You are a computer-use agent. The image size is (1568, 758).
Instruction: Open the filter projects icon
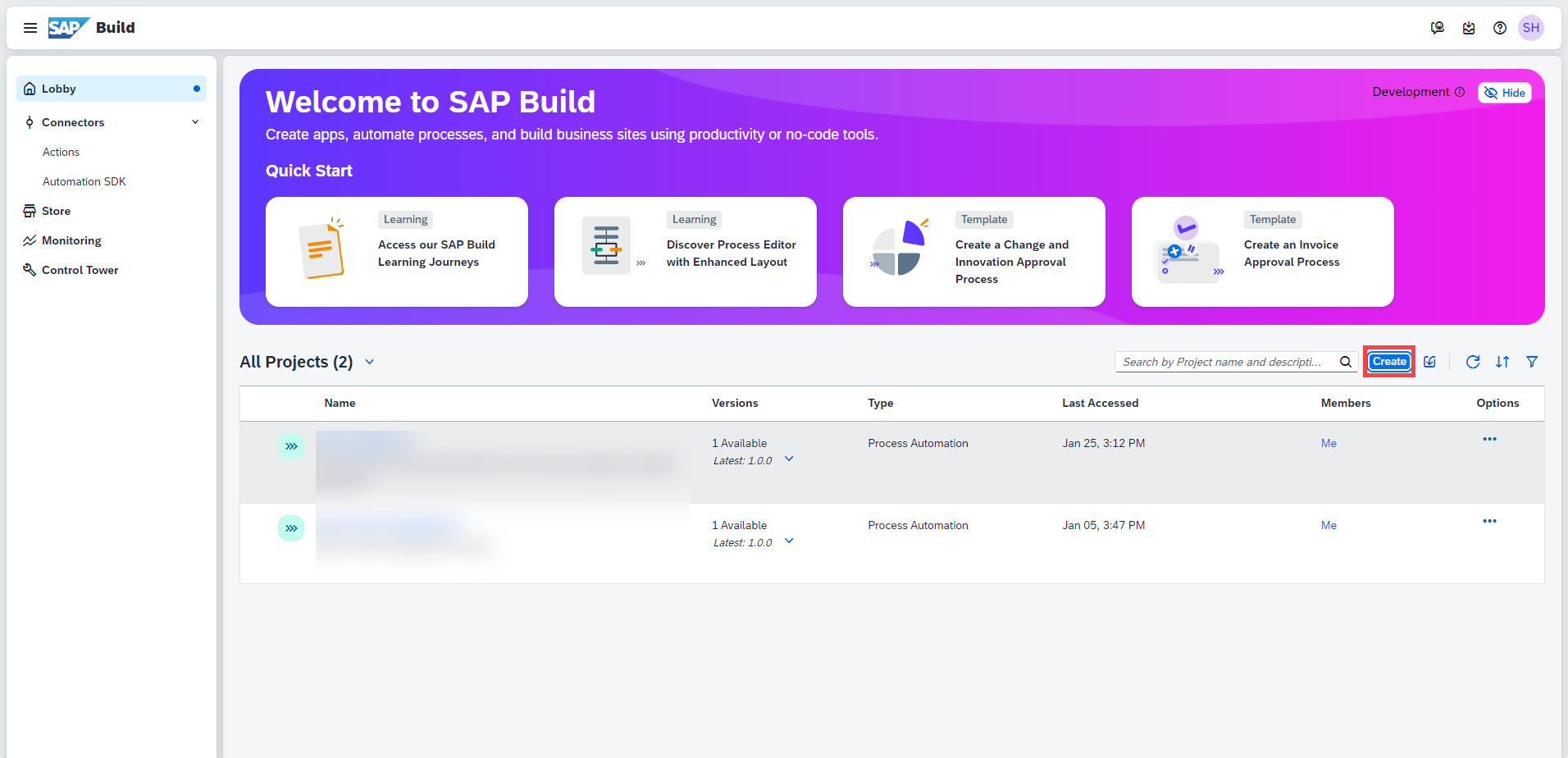[x=1532, y=362]
